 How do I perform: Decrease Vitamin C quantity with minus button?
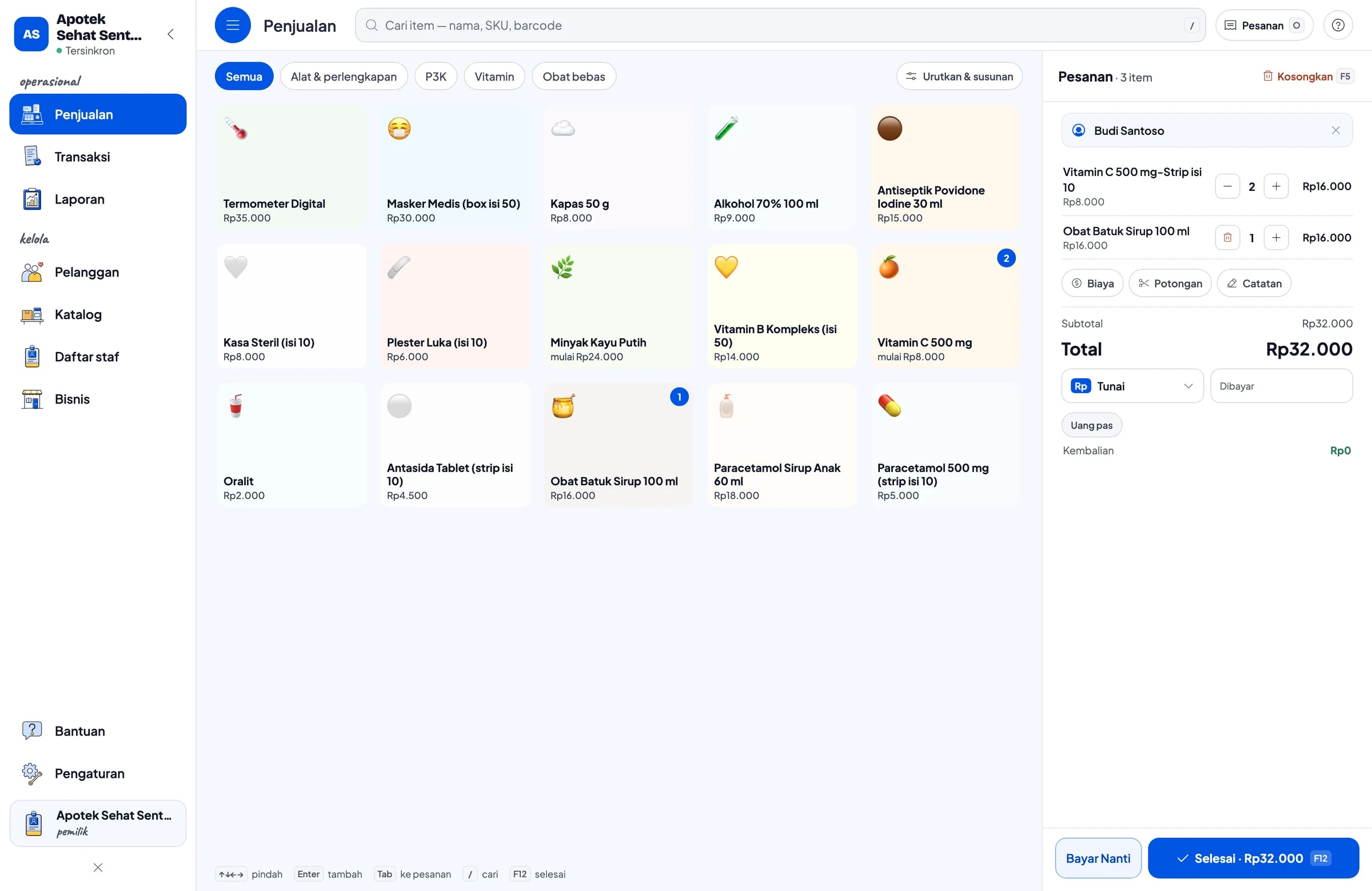1227,186
